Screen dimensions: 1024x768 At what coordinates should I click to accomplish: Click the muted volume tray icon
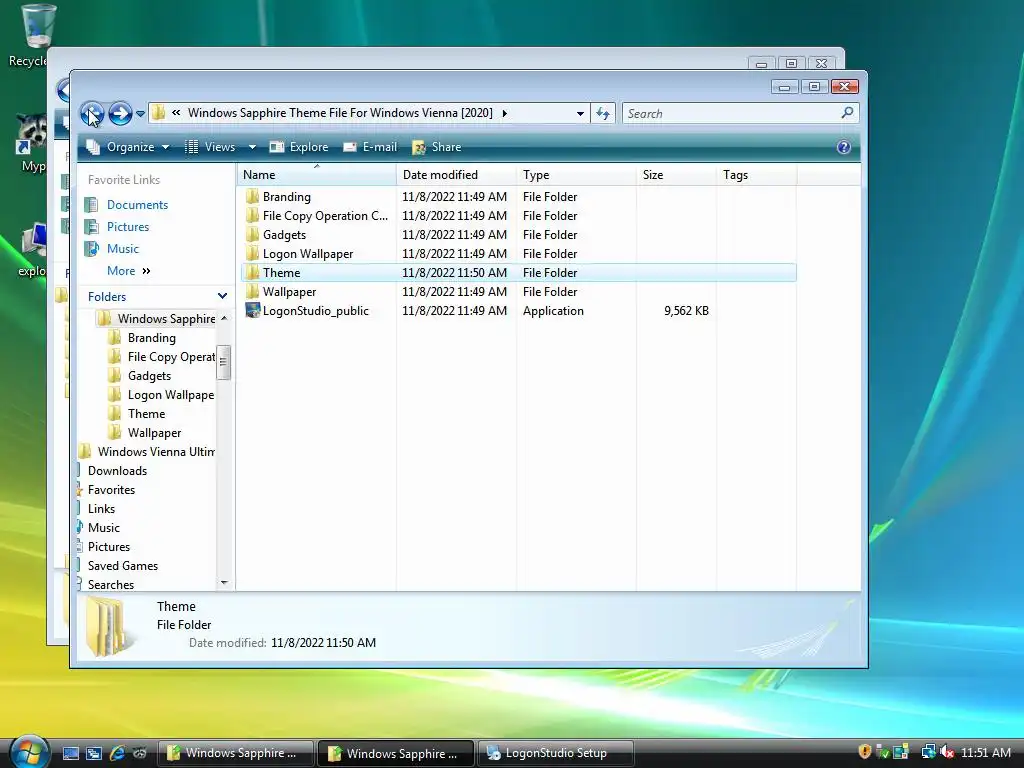tap(947, 752)
